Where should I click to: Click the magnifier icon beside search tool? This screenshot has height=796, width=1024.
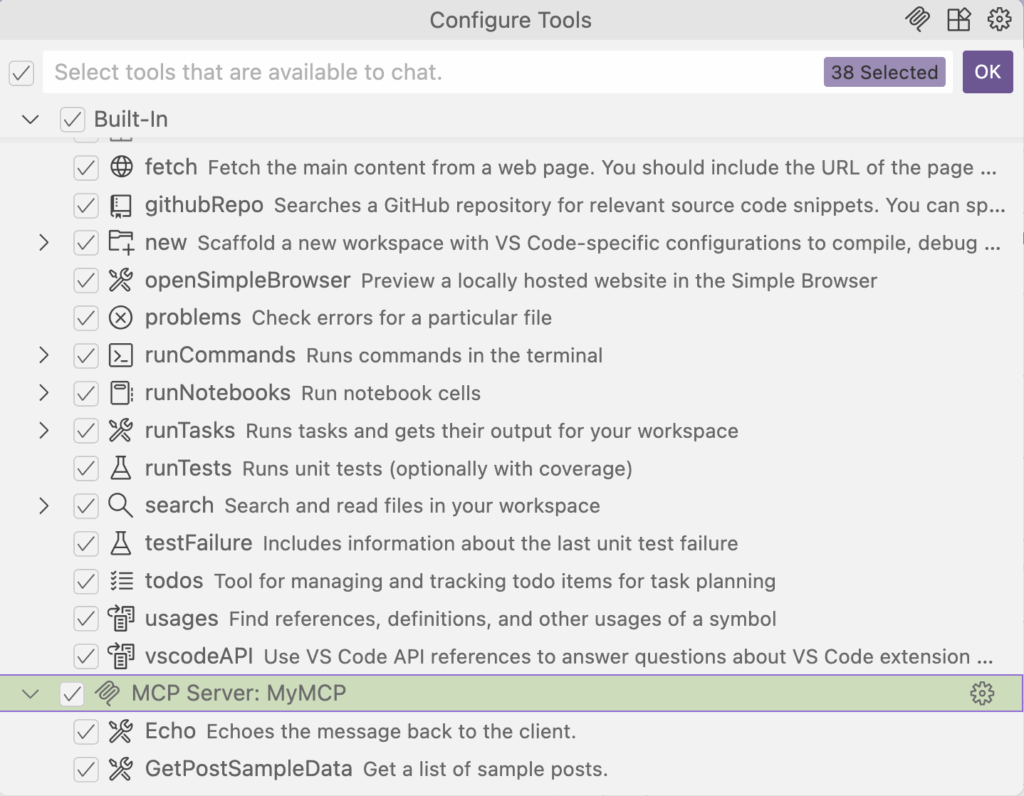tap(120, 506)
